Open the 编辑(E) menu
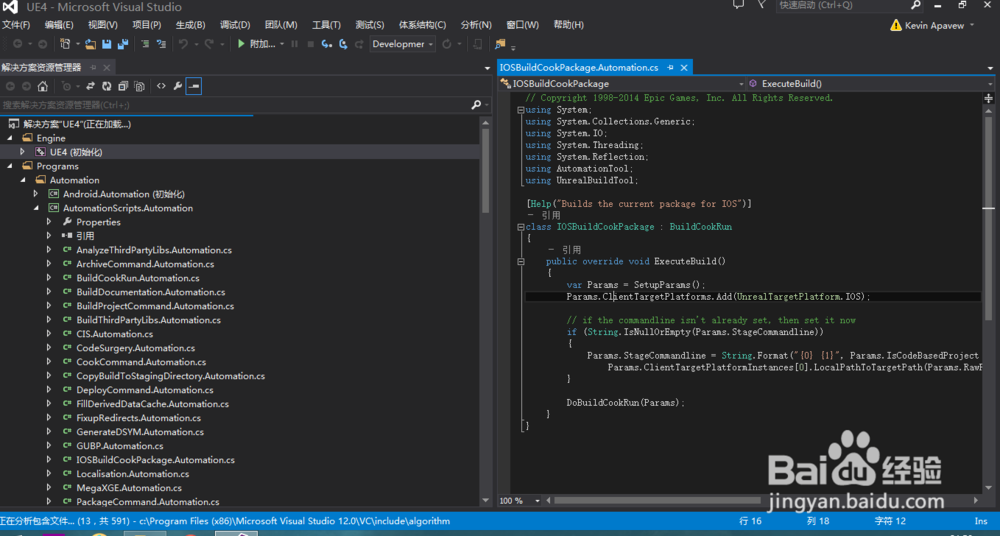Viewport: 1000px width, 536px height. click(59, 25)
